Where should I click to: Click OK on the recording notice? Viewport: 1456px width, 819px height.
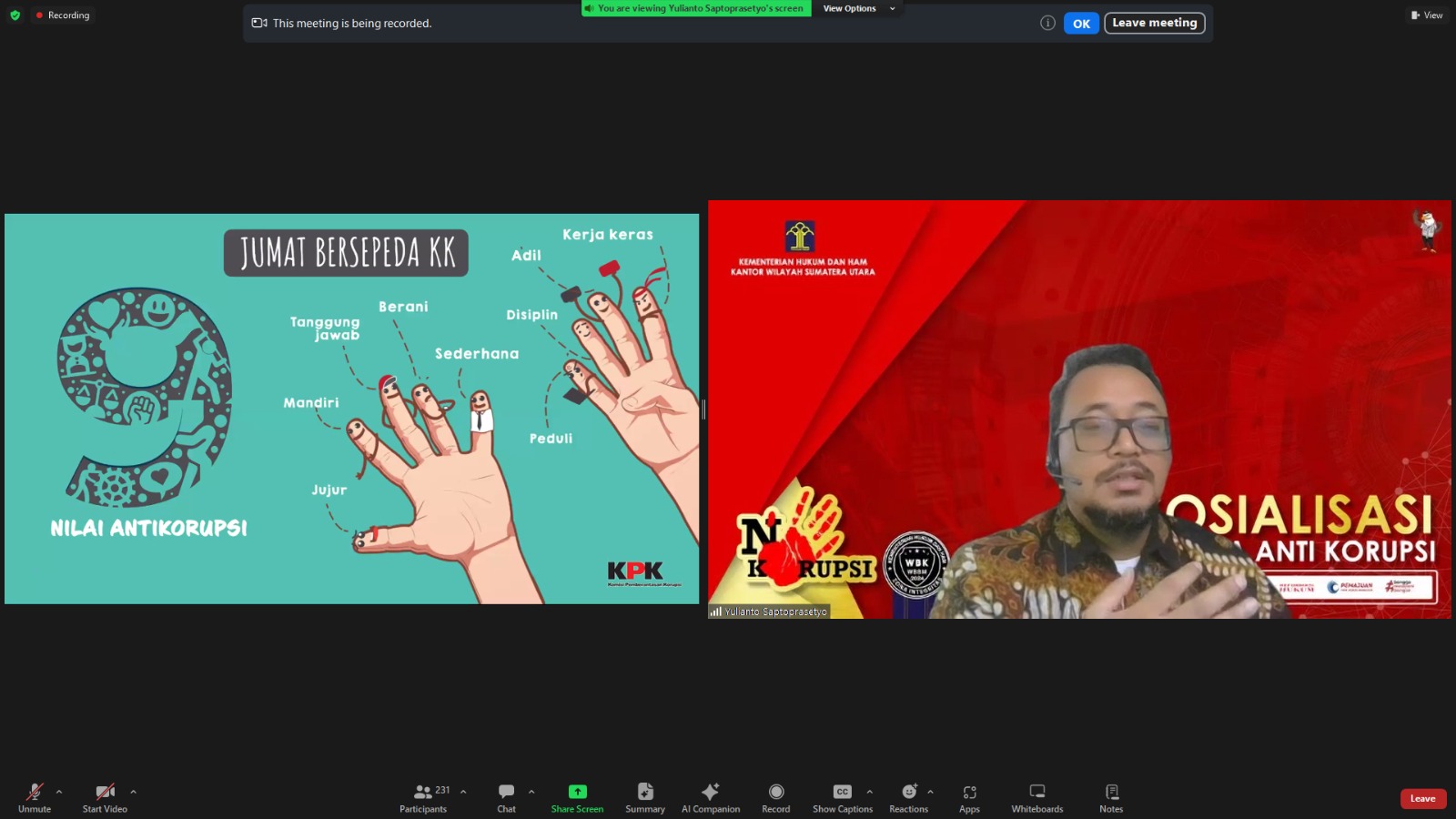pos(1081,24)
